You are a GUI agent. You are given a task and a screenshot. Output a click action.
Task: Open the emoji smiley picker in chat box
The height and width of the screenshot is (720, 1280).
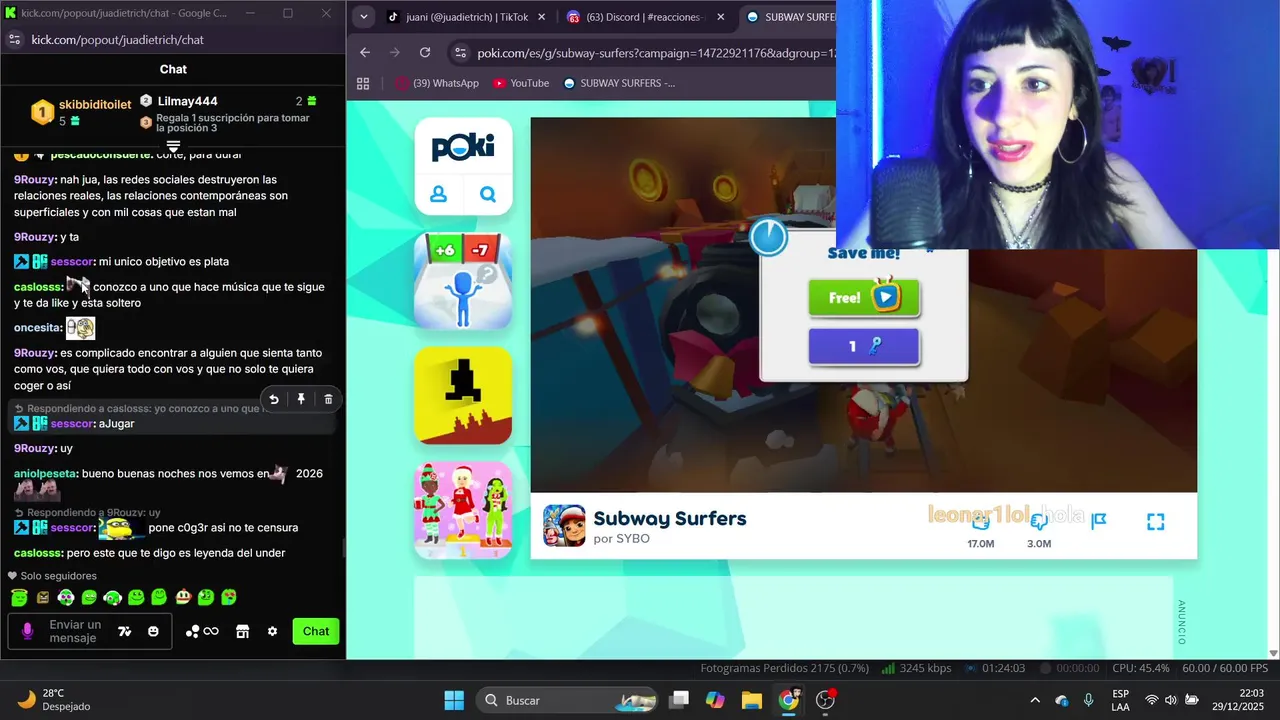click(x=153, y=631)
